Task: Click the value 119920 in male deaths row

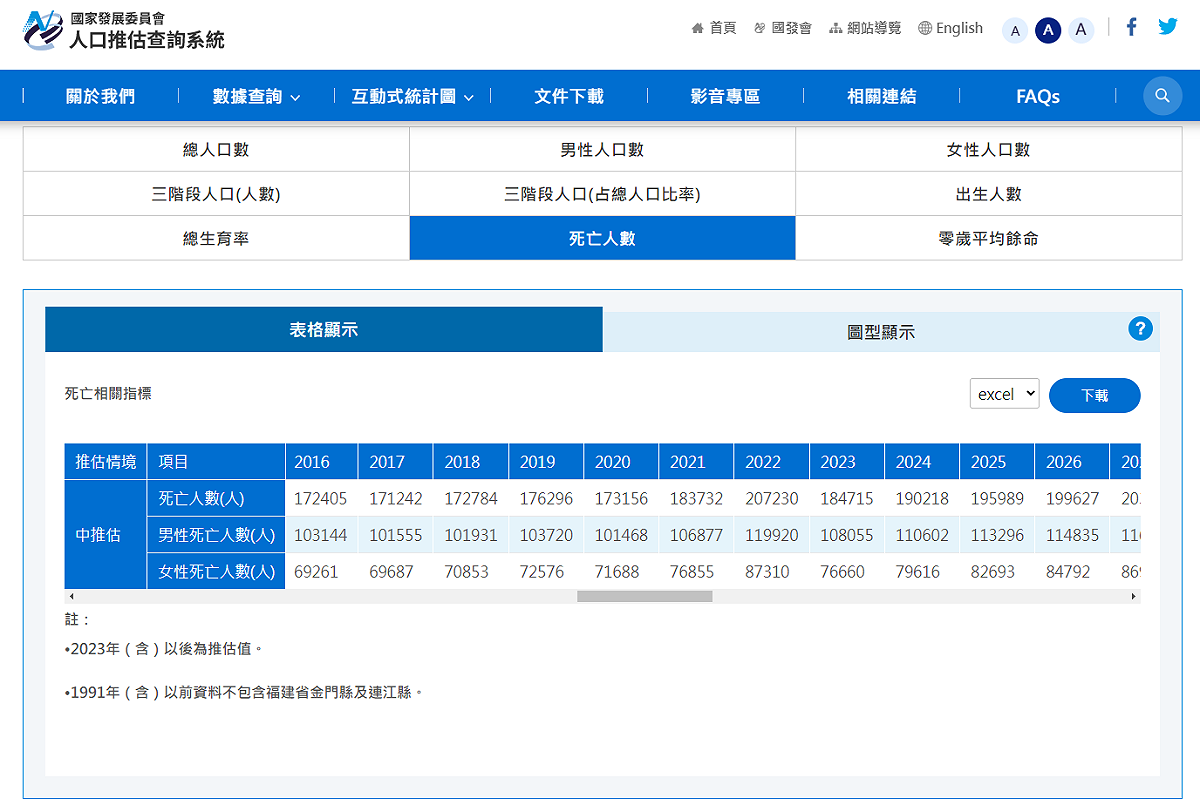Action: (x=771, y=535)
